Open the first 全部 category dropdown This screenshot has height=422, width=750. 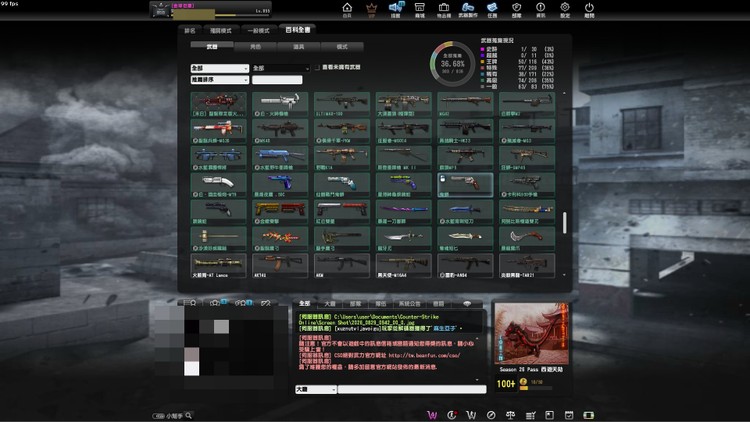pos(220,68)
